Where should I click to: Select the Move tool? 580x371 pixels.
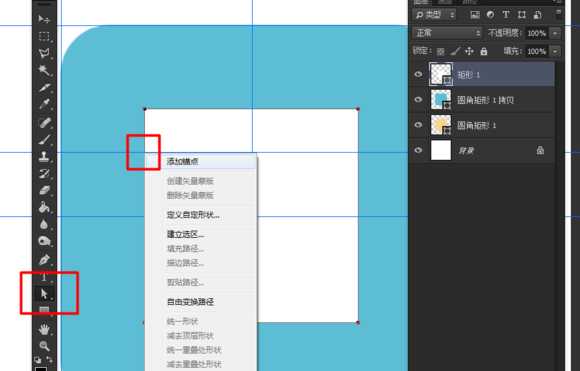(44, 19)
